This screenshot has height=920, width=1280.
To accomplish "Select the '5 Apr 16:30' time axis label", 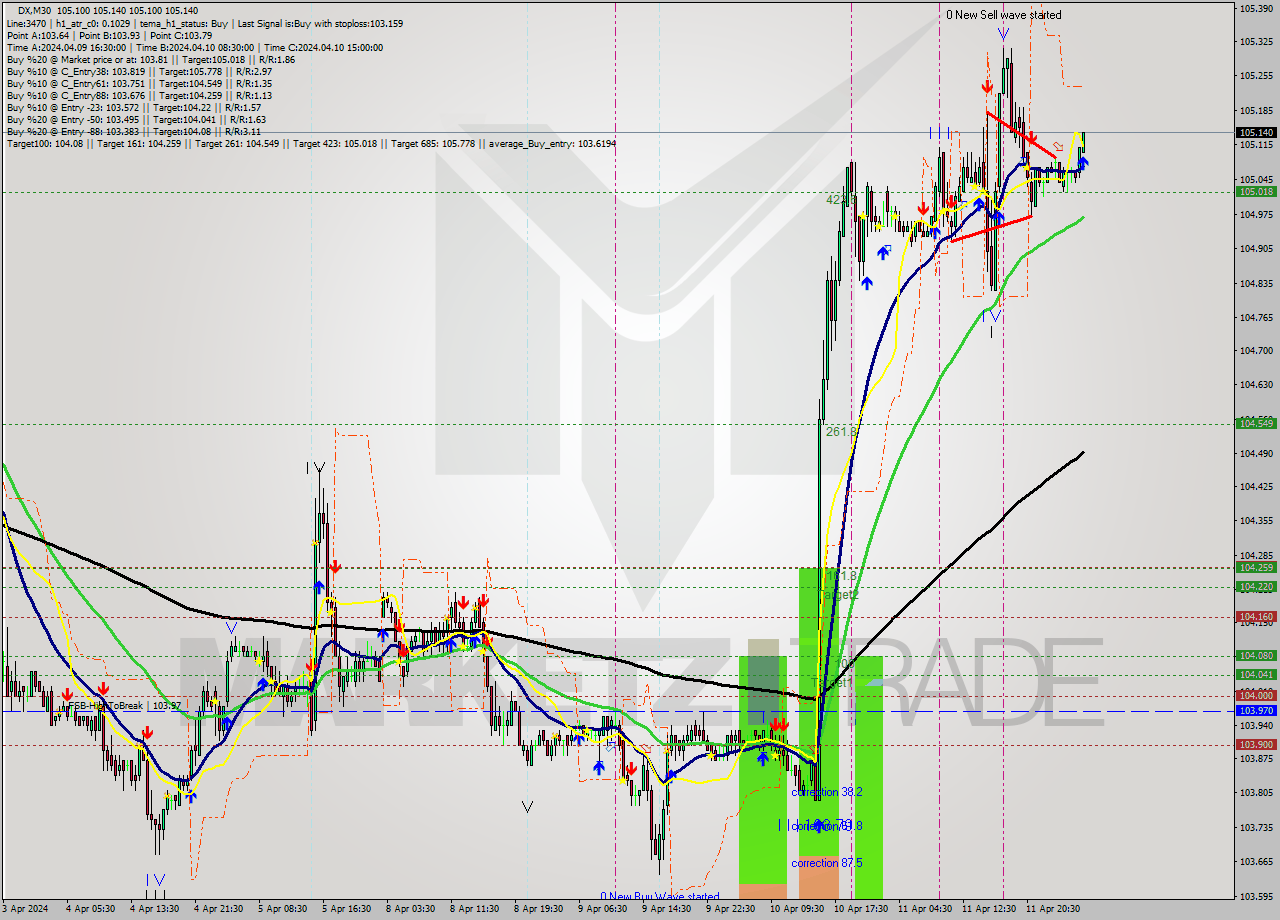I will click(x=346, y=909).
